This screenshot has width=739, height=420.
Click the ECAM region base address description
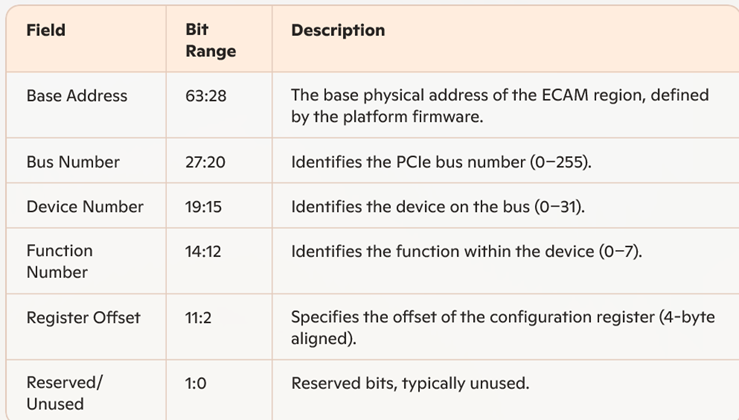point(499,106)
